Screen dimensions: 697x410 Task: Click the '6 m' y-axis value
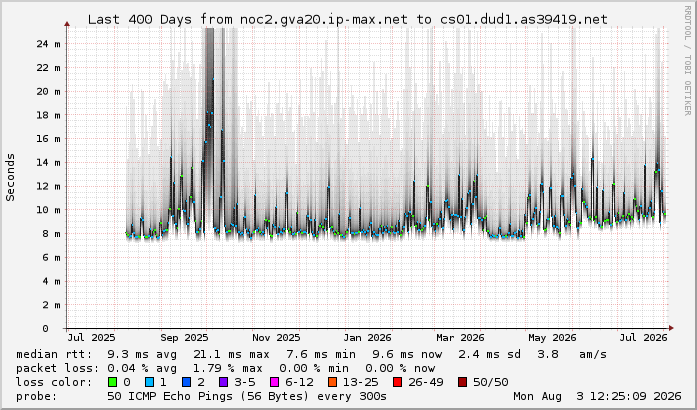tap(52, 257)
